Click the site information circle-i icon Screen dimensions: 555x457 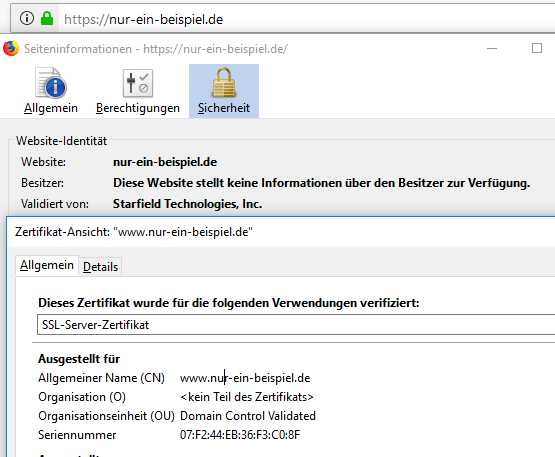pos(27,18)
